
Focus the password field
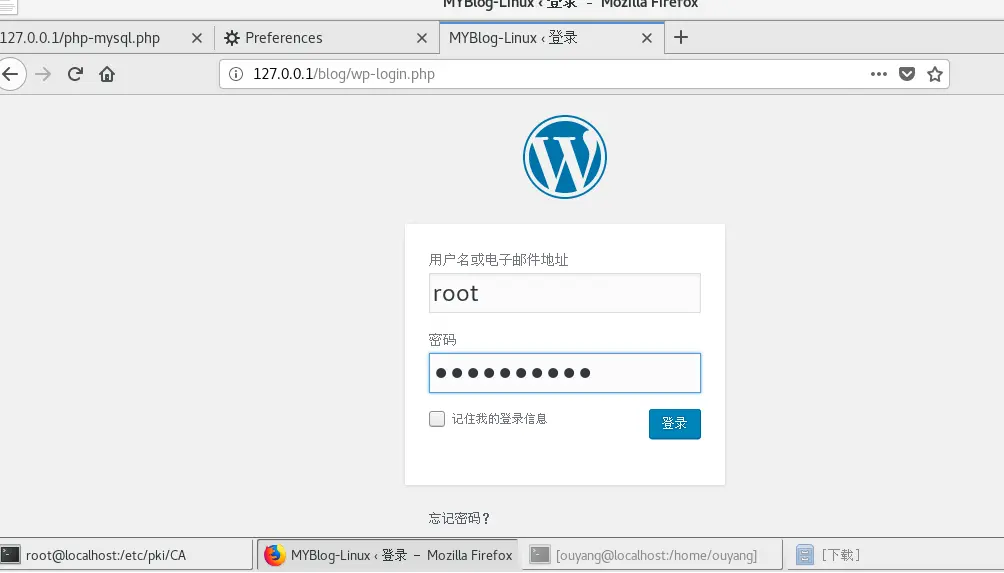(565, 373)
